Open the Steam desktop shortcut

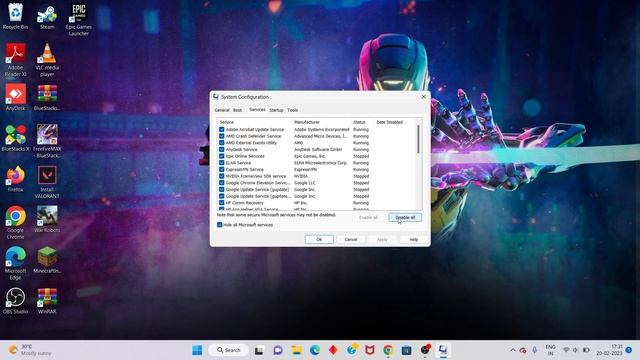coord(47,16)
